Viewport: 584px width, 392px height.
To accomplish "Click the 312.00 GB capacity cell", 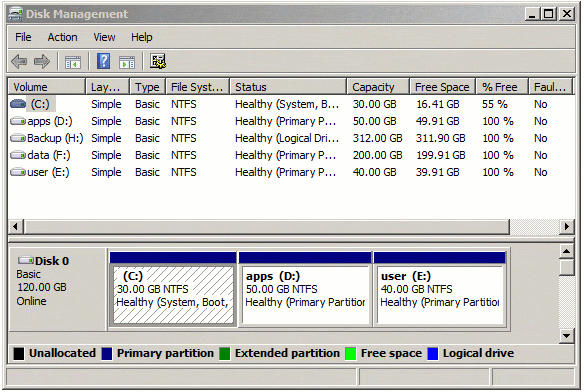I will pos(377,138).
